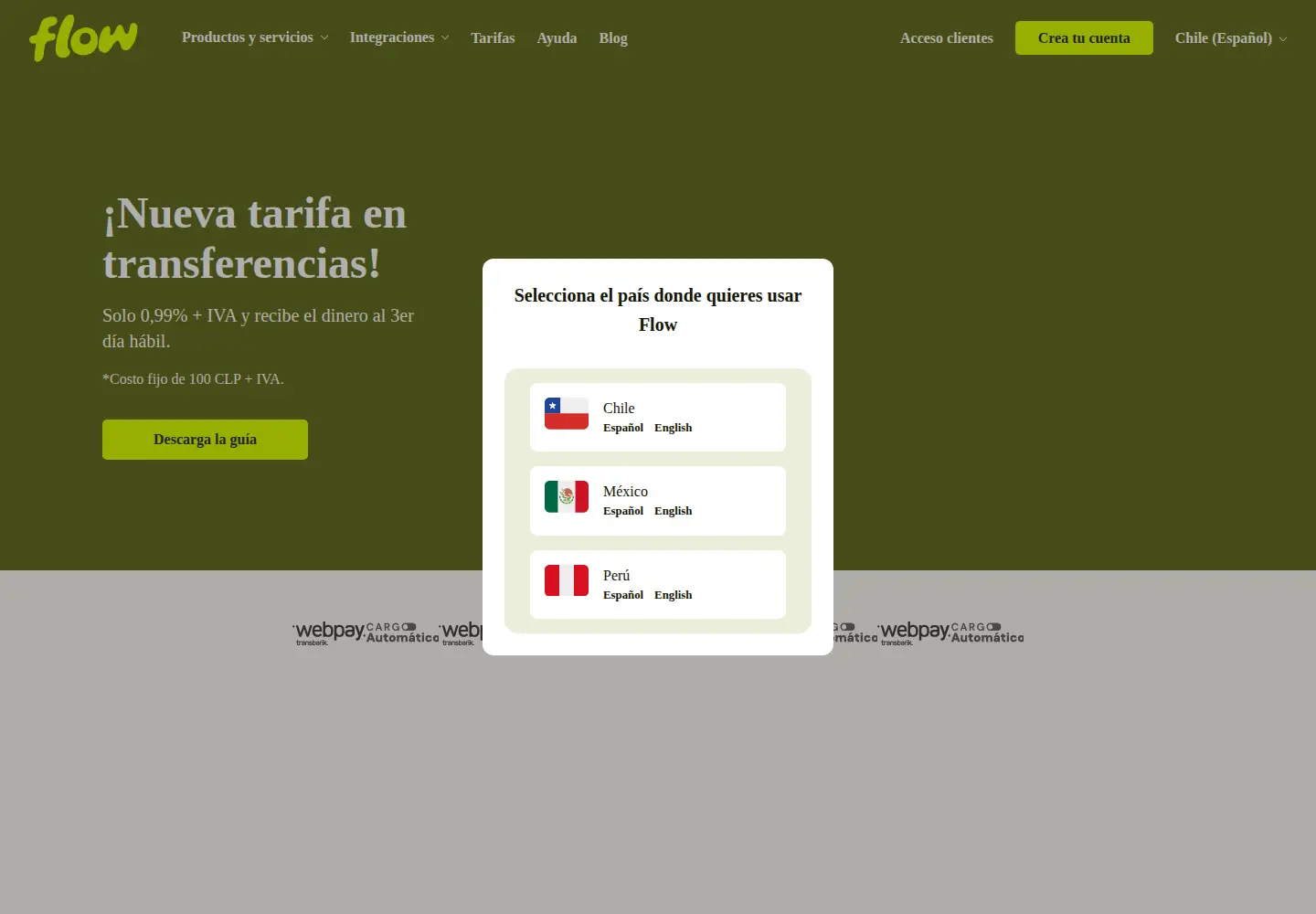The width and height of the screenshot is (1316, 914).
Task: Open the Chile (Español) language selector
Action: coord(1231,38)
